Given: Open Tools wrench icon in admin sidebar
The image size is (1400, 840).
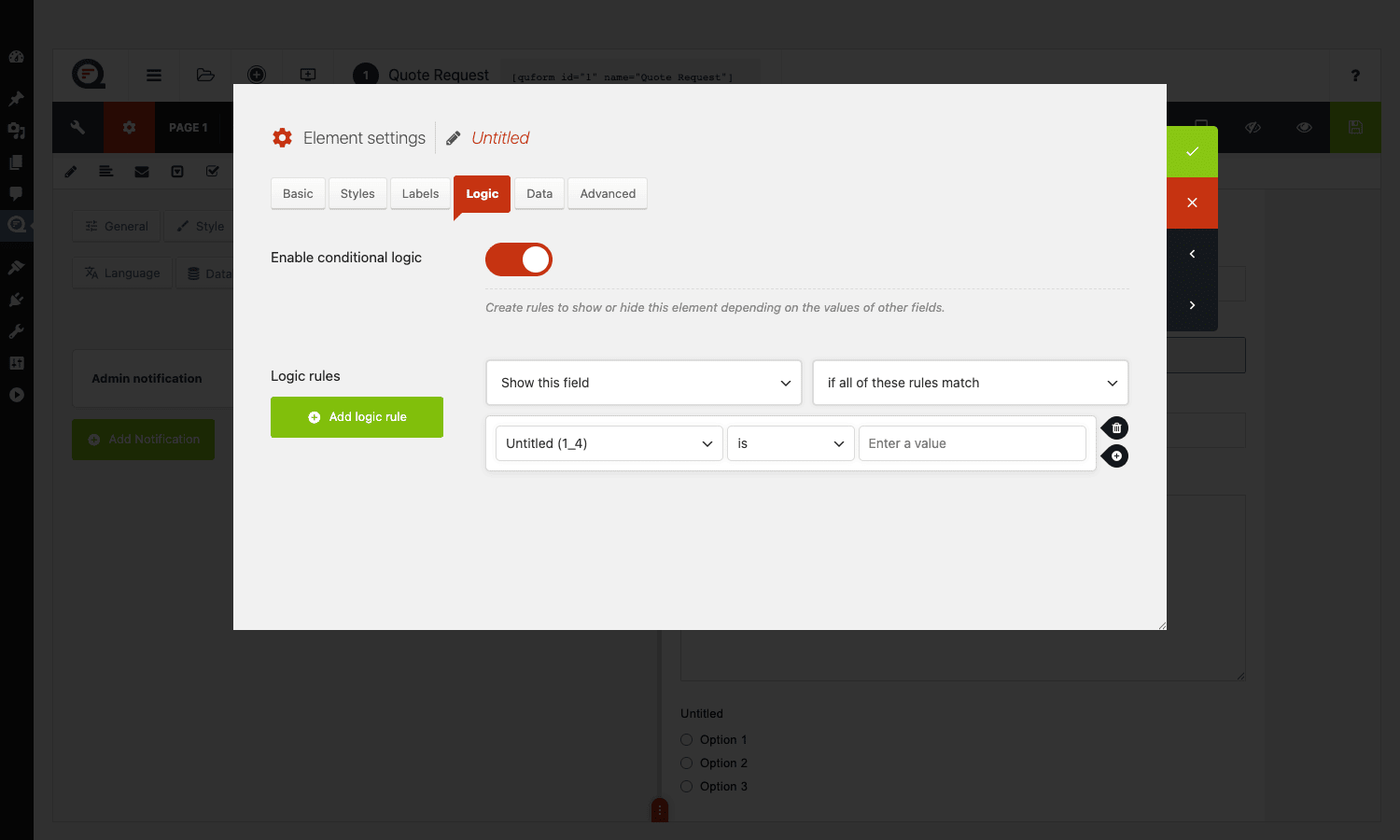Looking at the screenshot, I should click(x=16, y=331).
